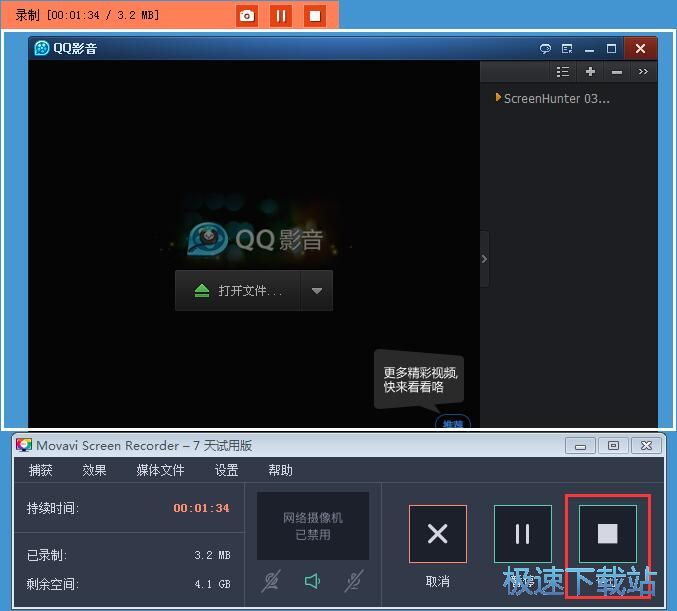Click the QQ影音 main menu icon in title bar

(x=567, y=48)
